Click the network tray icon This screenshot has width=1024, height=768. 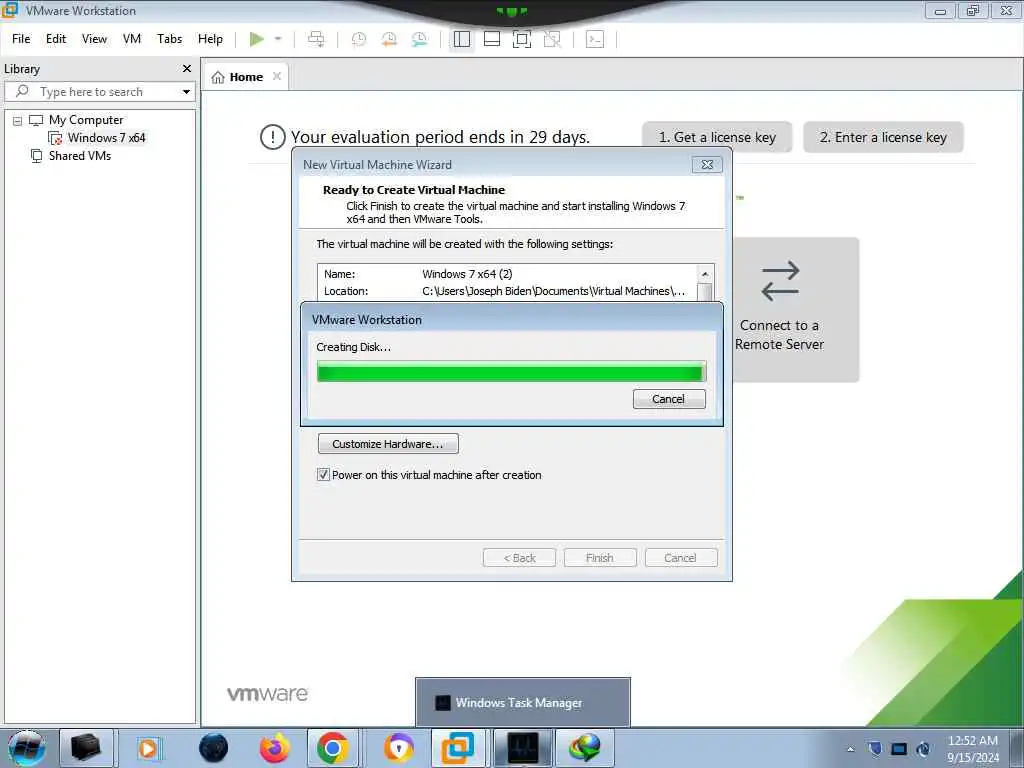tap(899, 749)
